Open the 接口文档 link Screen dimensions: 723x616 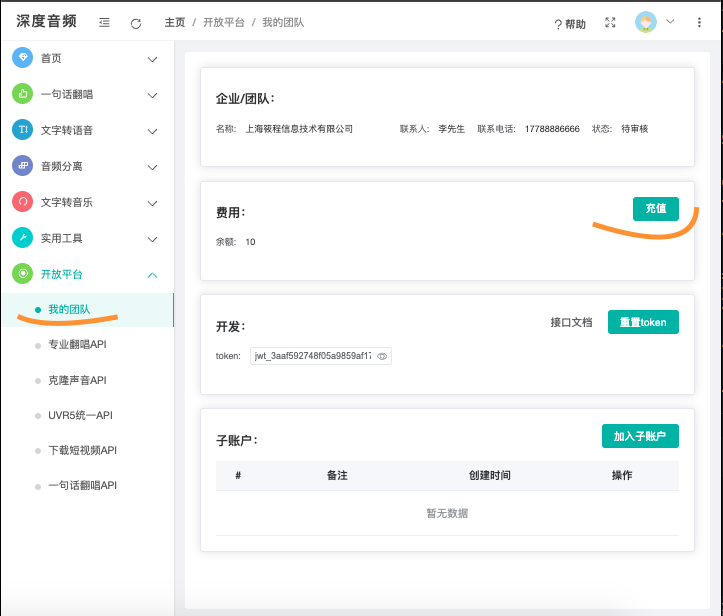point(571,322)
